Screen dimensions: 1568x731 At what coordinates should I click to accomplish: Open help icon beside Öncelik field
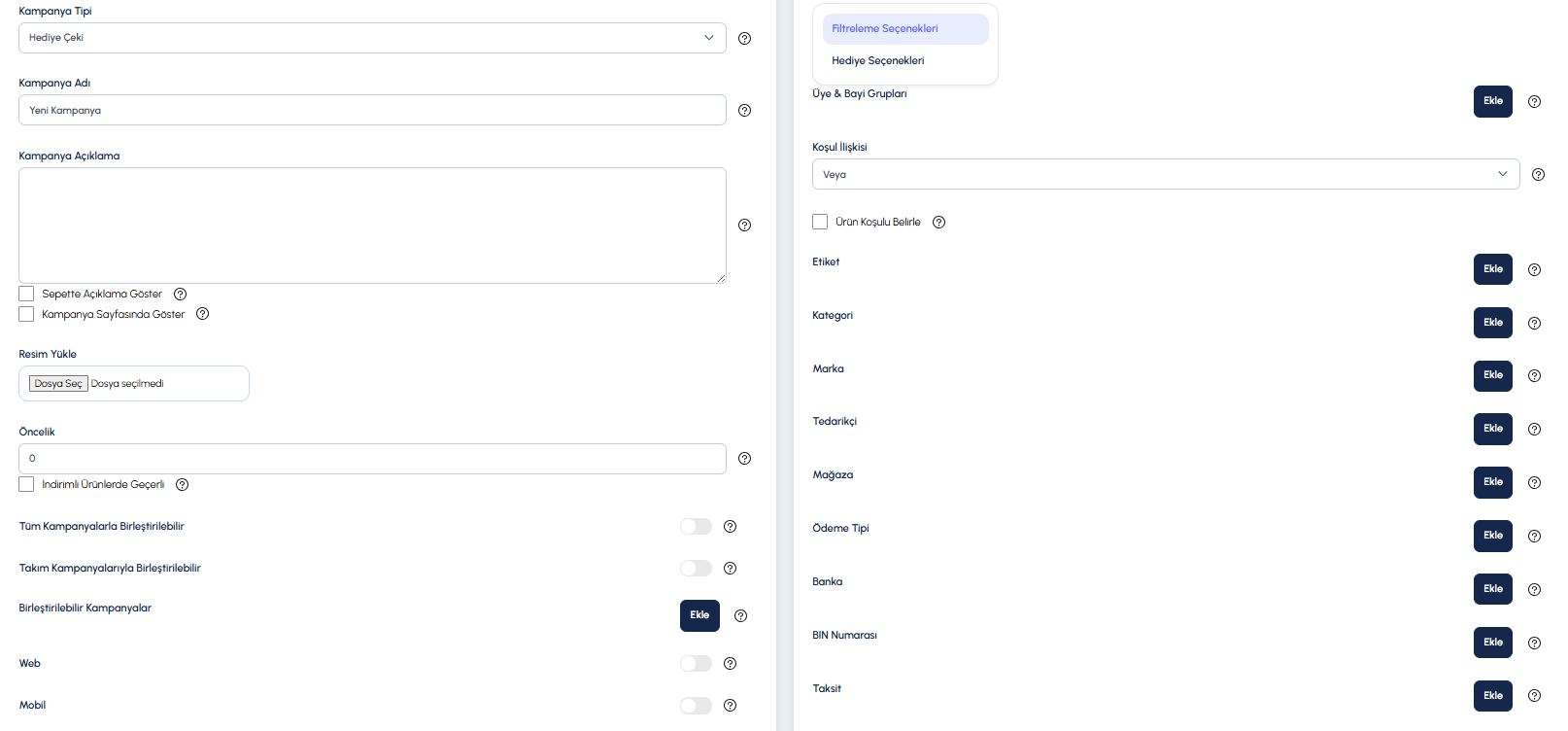point(744,458)
